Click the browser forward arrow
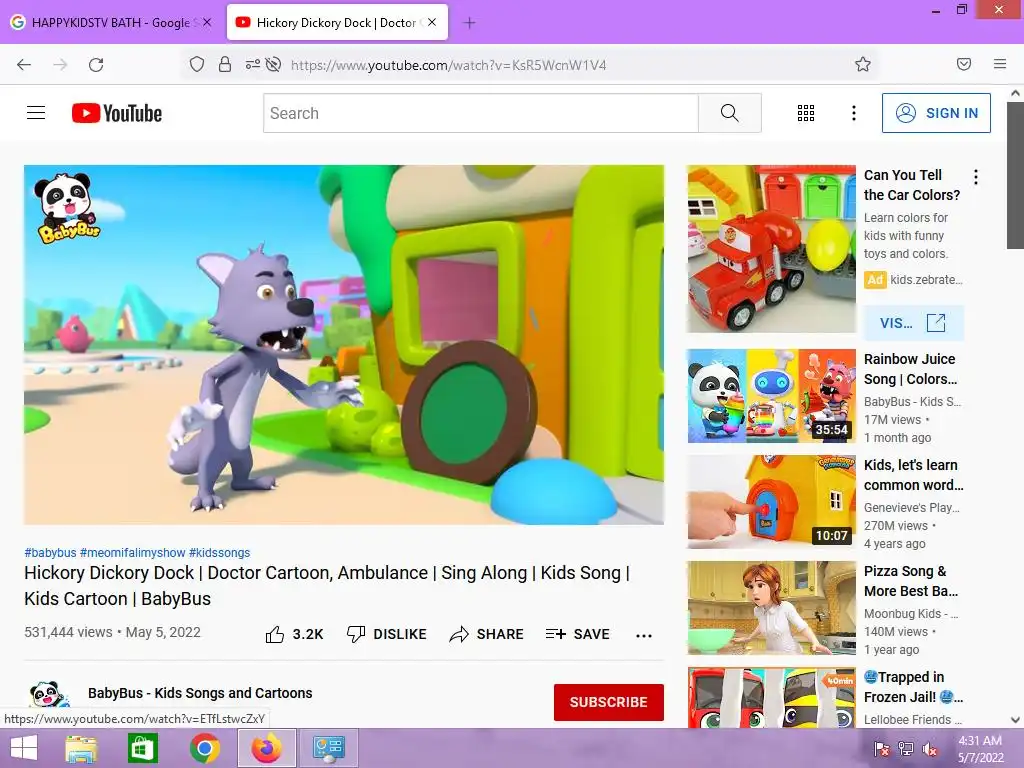The height and width of the screenshot is (768, 1024). pyautogui.click(x=60, y=64)
